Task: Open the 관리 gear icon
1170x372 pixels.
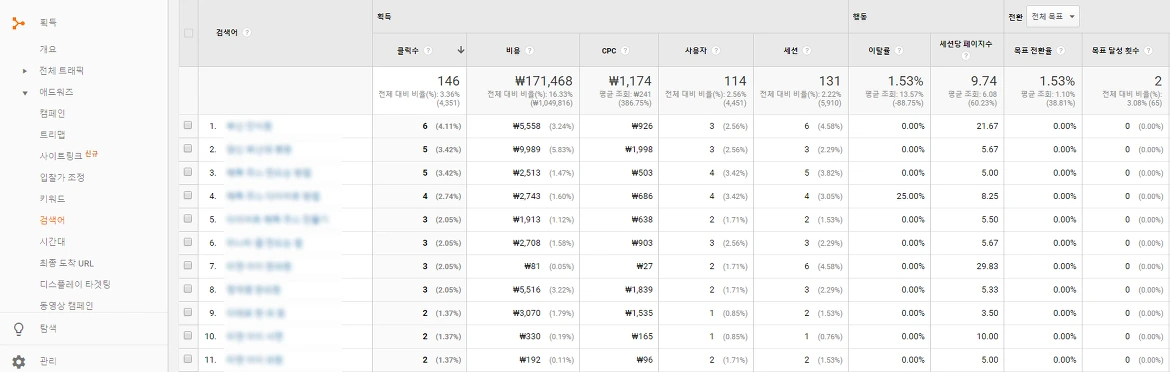Action: pos(19,362)
